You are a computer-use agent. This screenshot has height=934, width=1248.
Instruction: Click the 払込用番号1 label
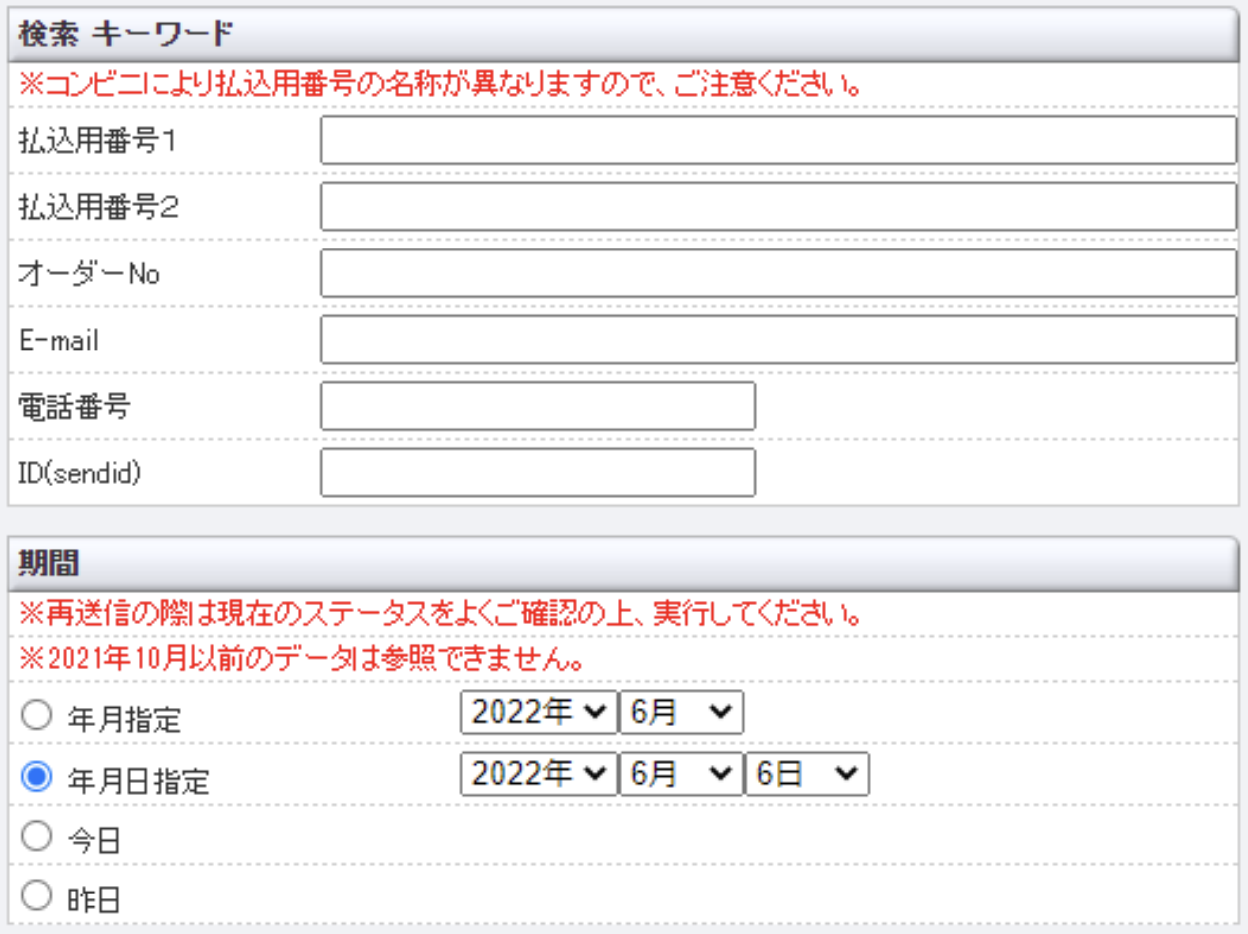tap(97, 141)
